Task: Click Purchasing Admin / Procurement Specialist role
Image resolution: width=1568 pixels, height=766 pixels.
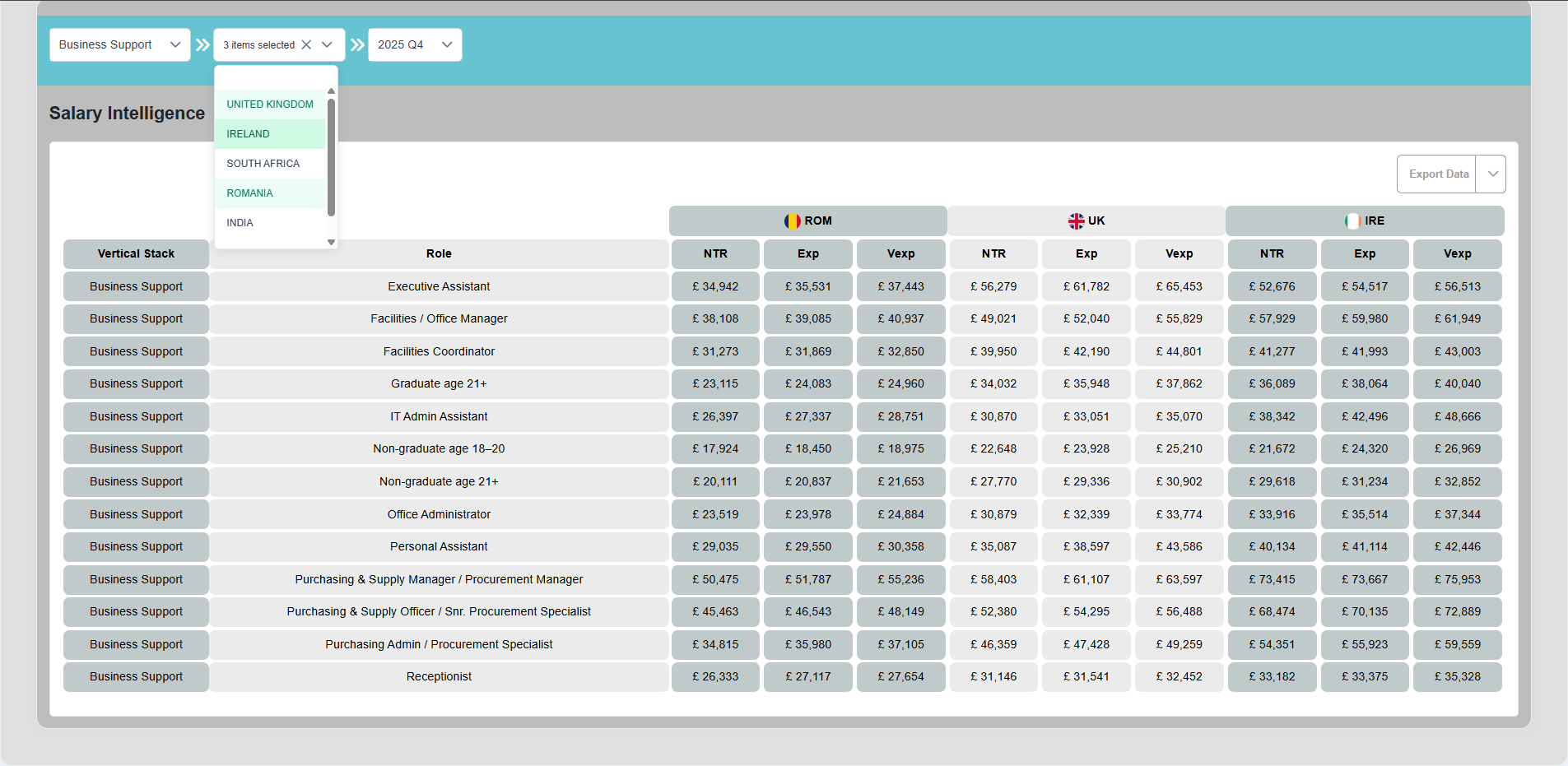Action: pyautogui.click(x=439, y=645)
